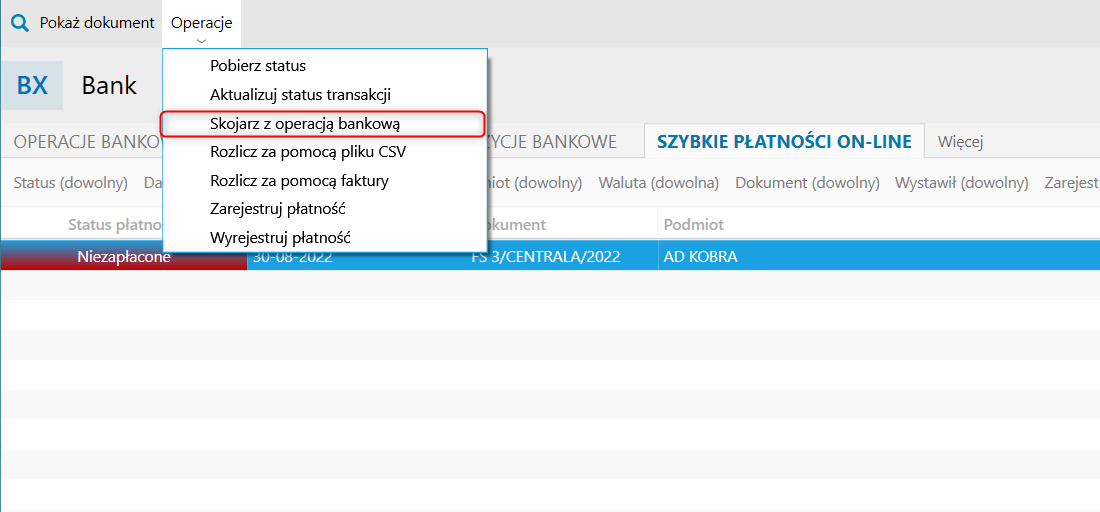Viewport: 1100px width, 512px height.
Task: Click document FS 3/CENTRALA/2022 cell
Action: coord(546,257)
